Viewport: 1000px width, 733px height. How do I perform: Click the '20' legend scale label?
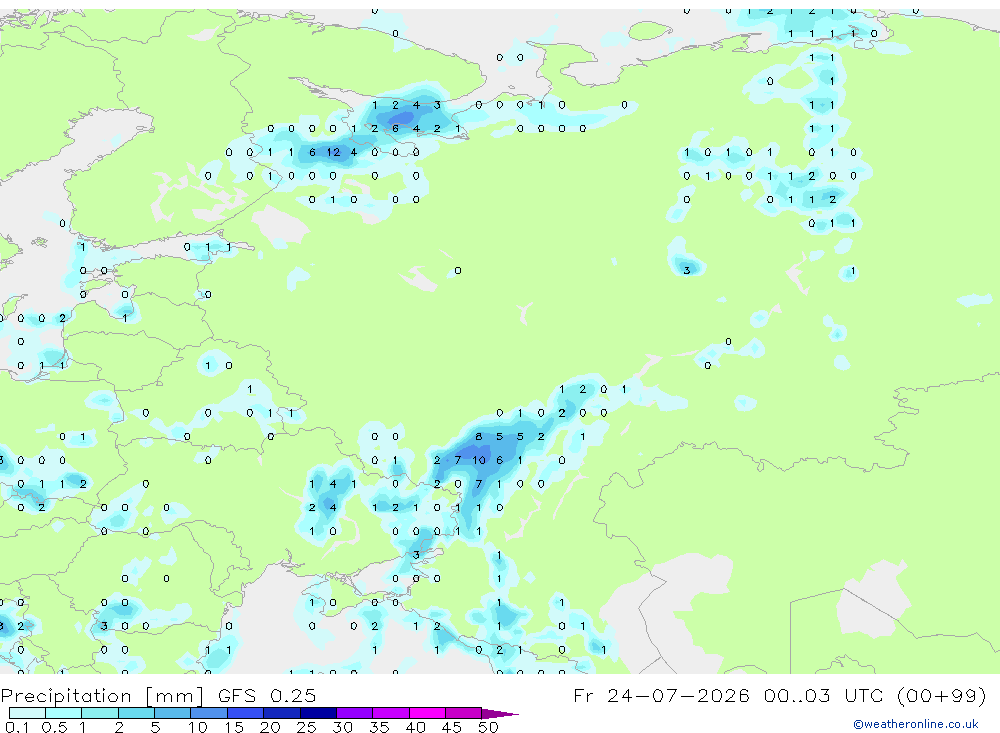click(270, 727)
